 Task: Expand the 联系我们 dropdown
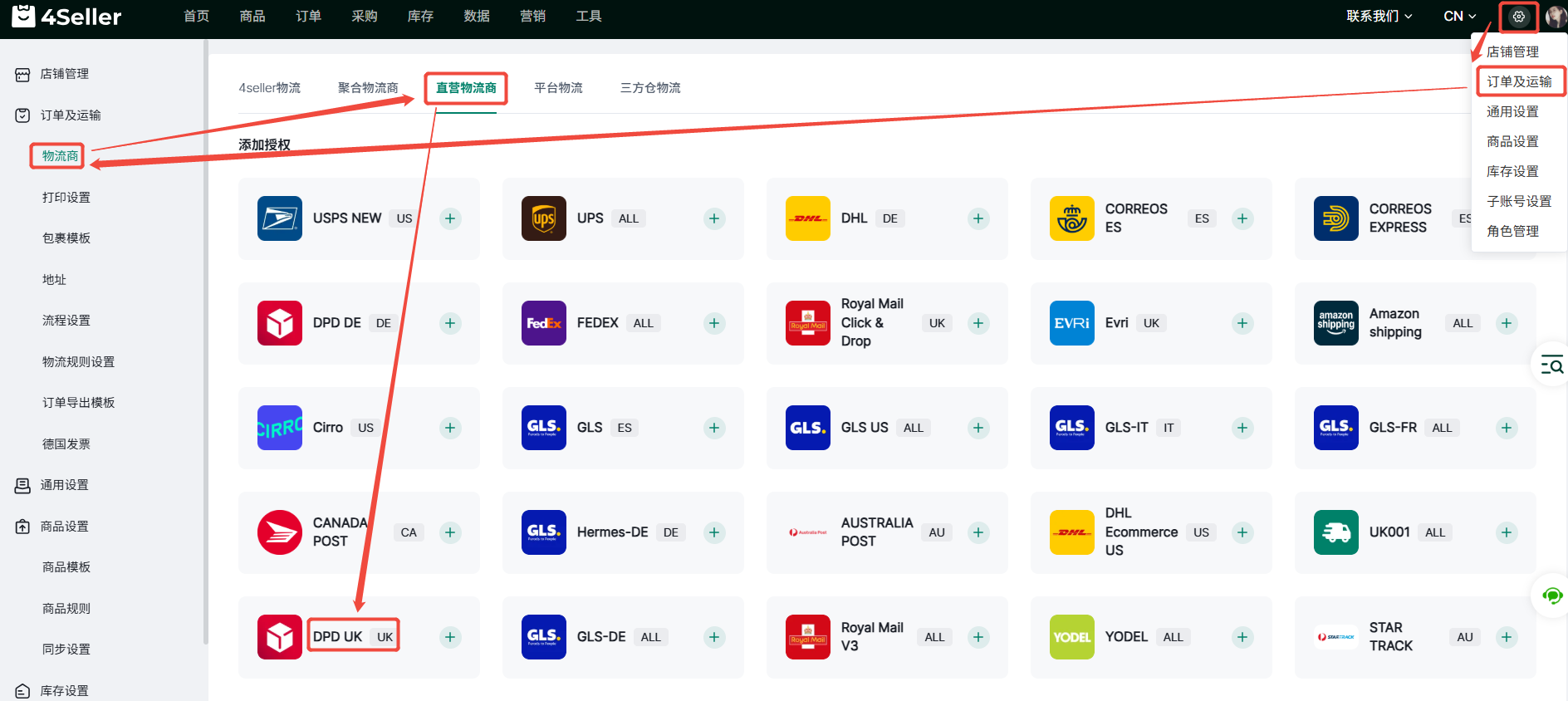(1379, 16)
